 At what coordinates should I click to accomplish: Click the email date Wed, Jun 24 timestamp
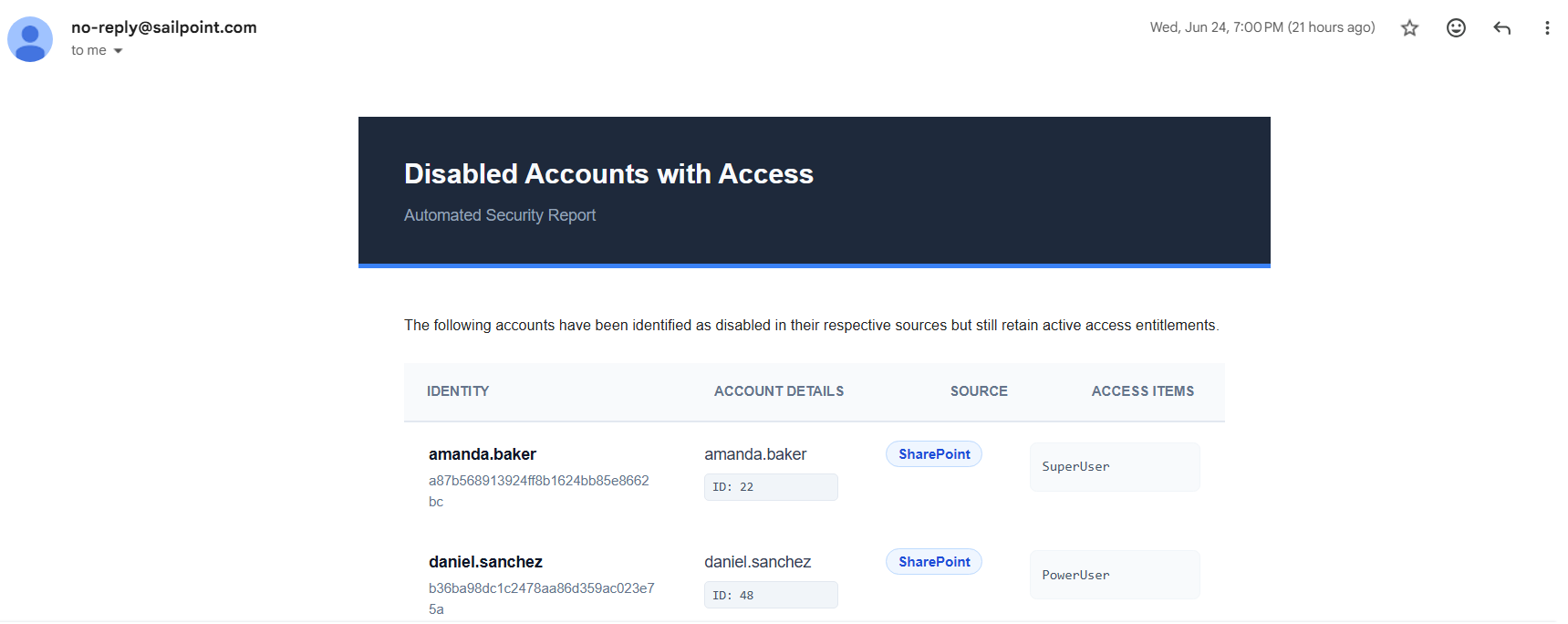(1262, 27)
